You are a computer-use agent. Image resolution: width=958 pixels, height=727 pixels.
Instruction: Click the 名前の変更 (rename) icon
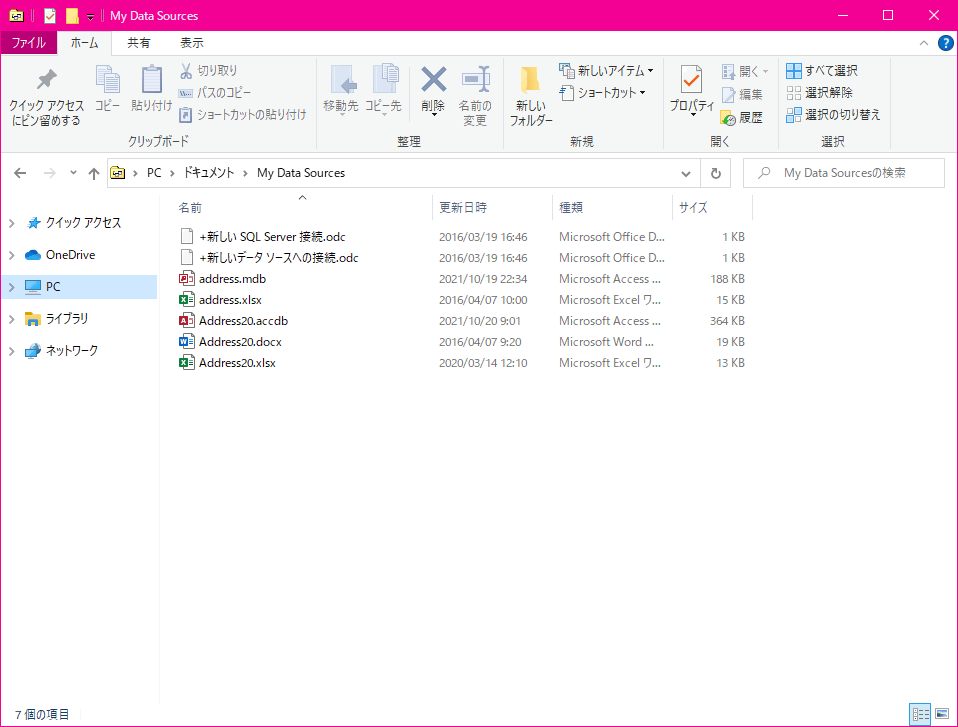[x=475, y=80]
